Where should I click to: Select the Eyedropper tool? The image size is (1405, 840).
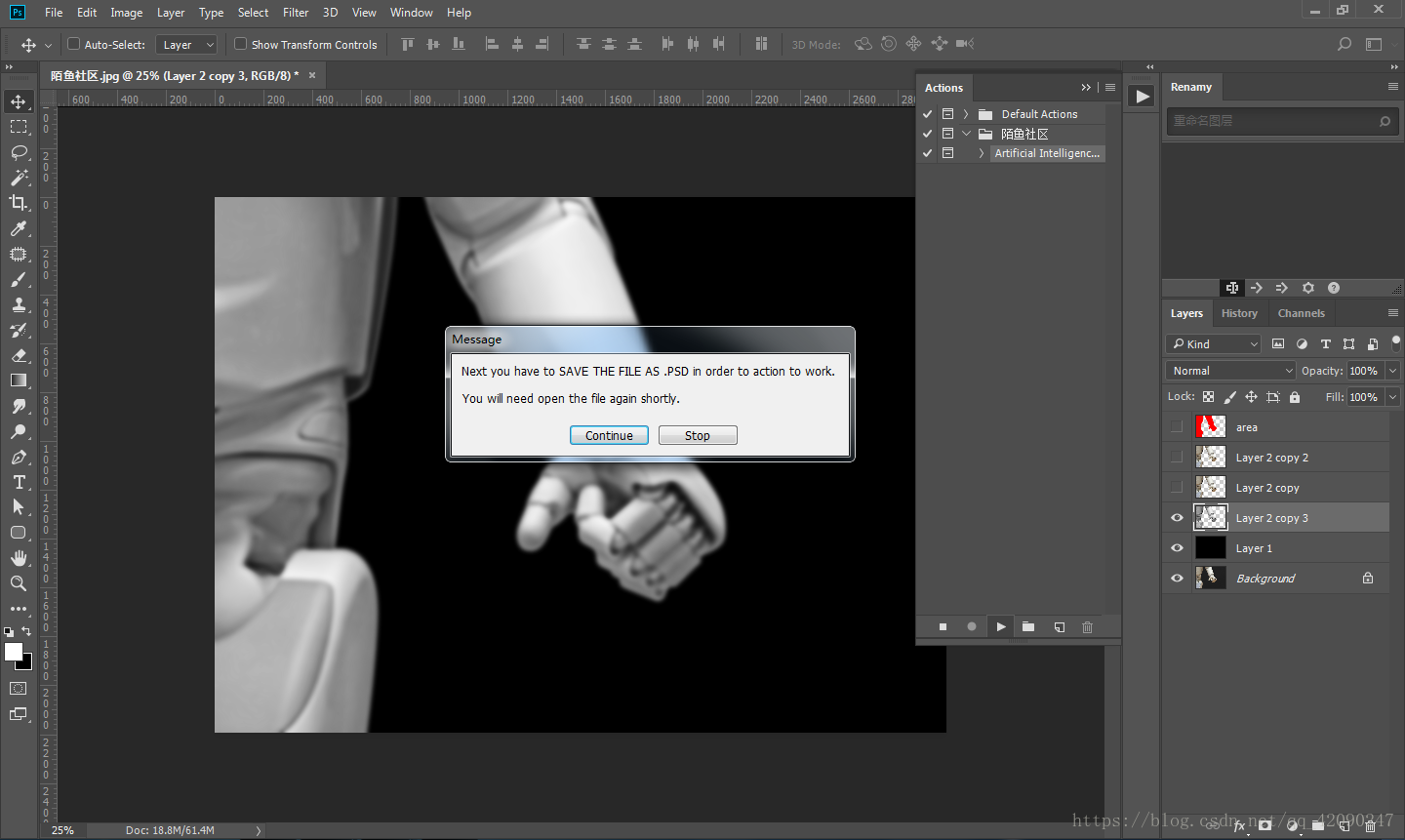pos(19,228)
